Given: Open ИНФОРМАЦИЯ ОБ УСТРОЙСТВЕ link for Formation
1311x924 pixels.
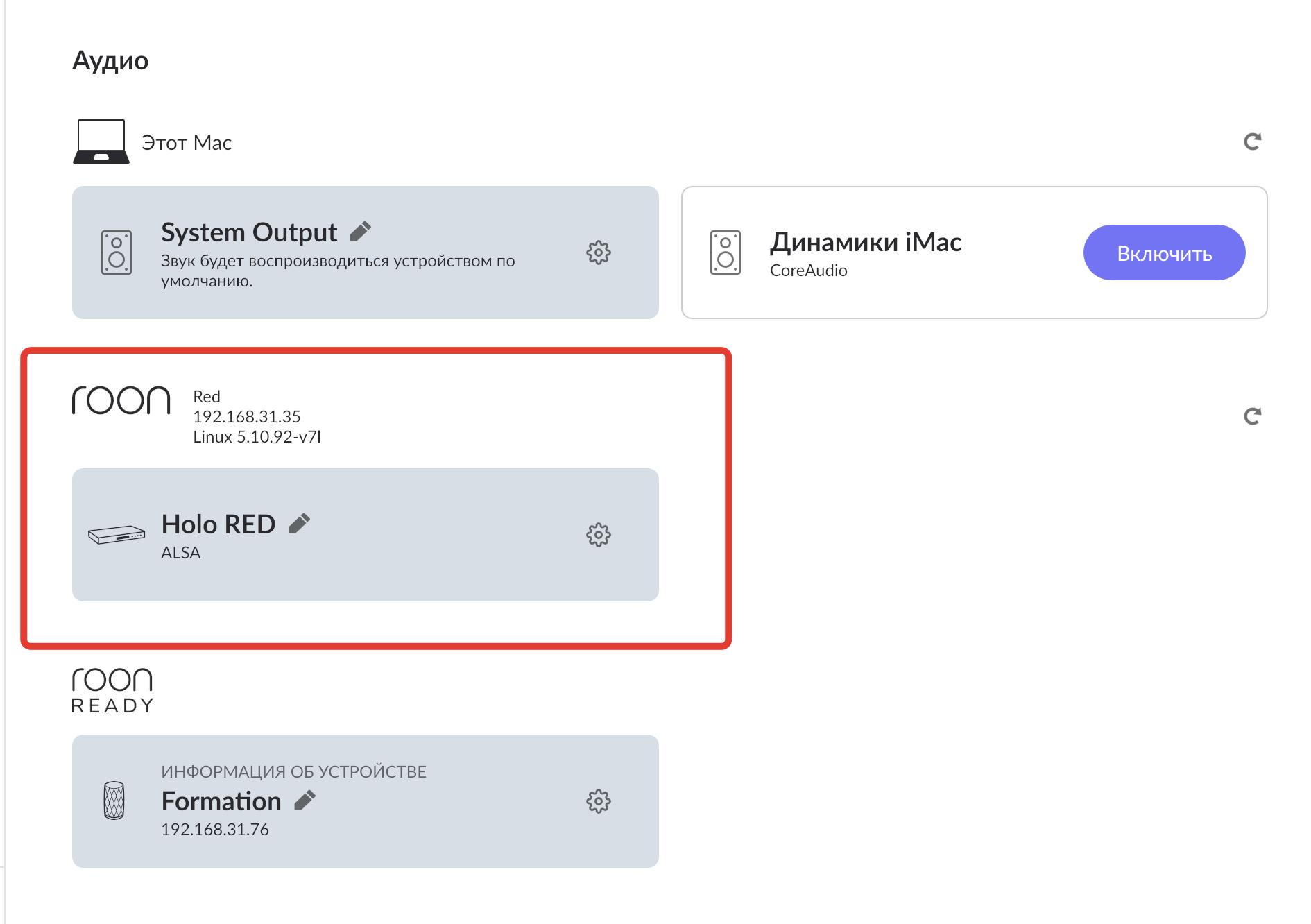Looking at the screenshot, I should point(293,771).
